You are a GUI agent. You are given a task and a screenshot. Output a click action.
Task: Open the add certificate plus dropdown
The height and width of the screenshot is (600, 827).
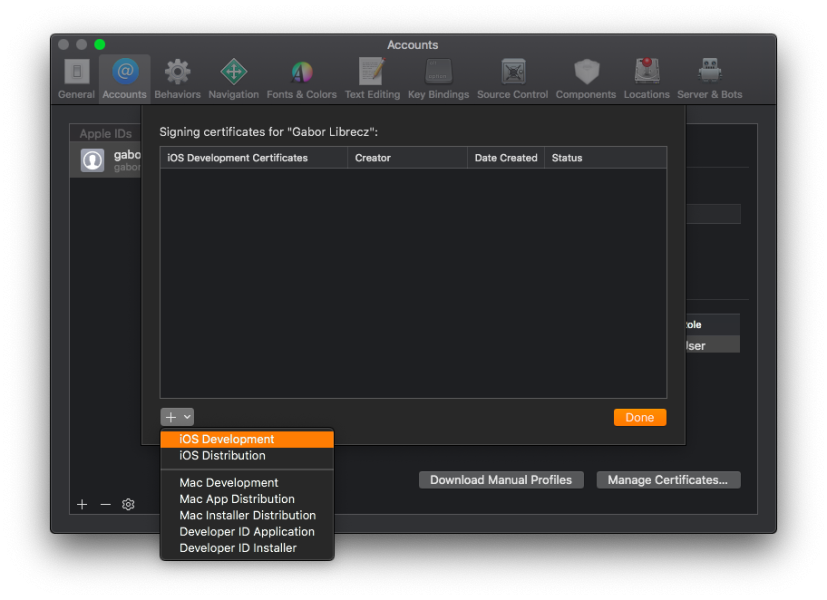pos(177,417)
